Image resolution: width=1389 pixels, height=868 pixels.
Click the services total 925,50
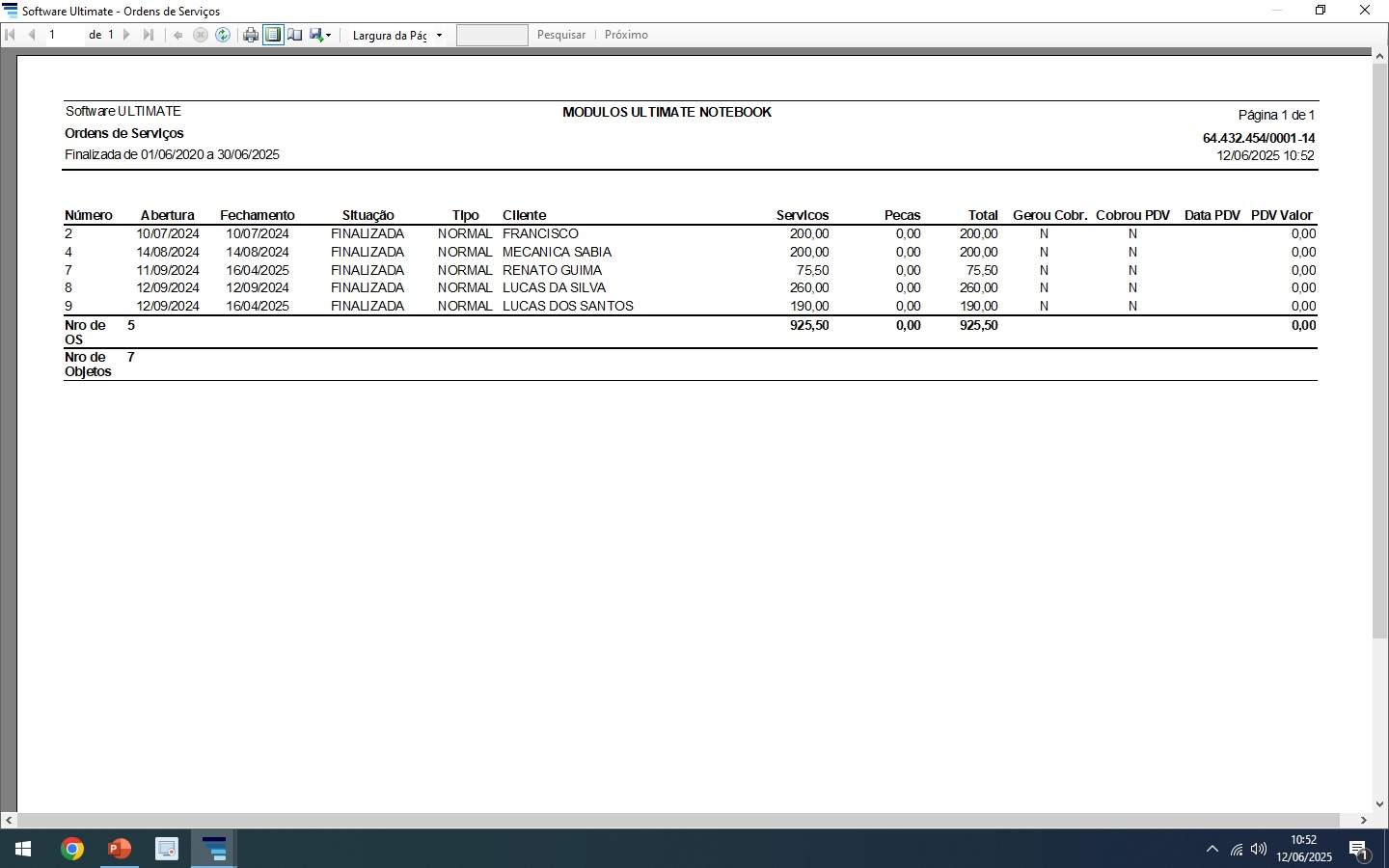click(x=809, y=325)
